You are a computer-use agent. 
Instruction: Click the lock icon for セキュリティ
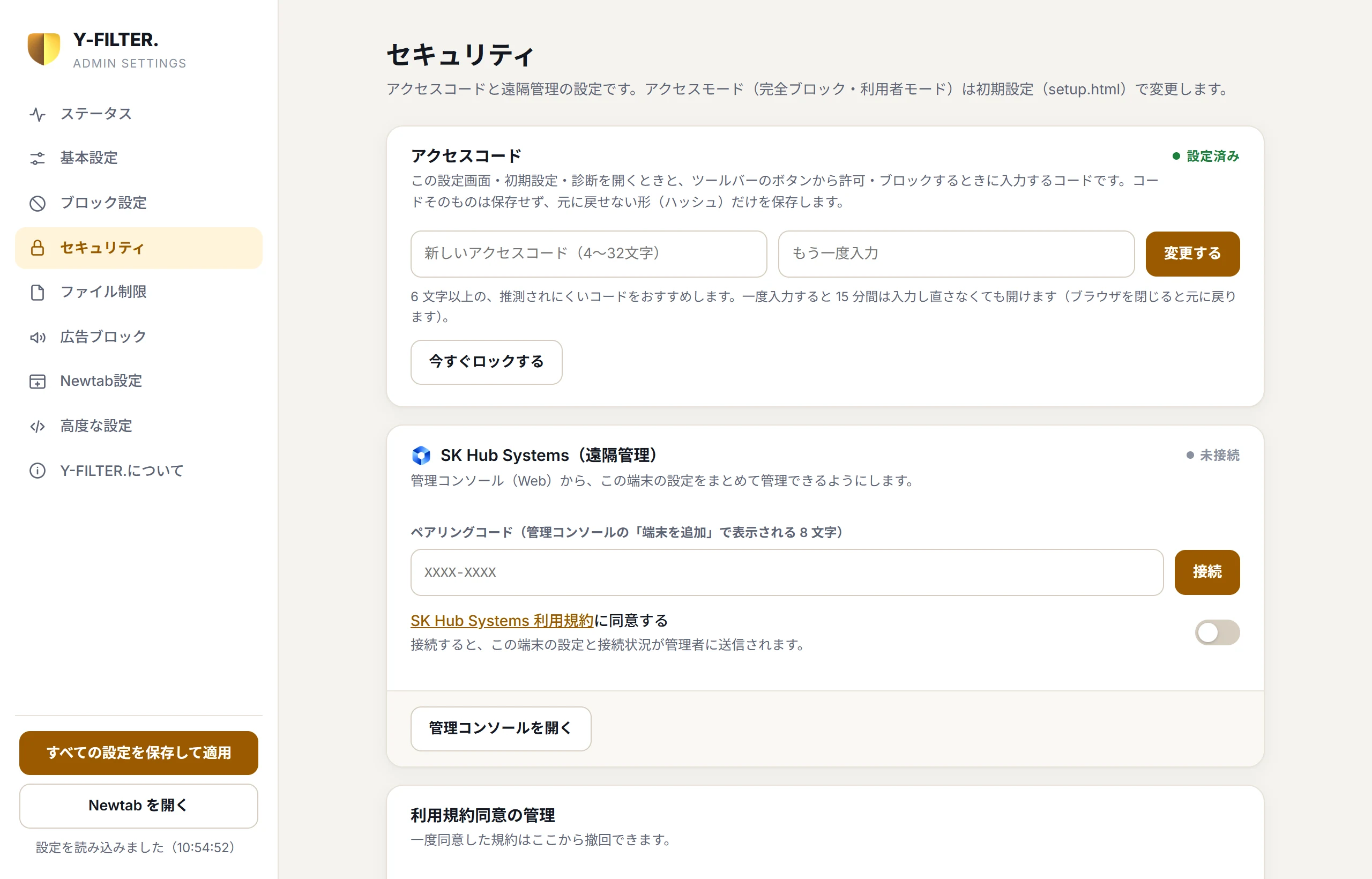coord(38,248)
